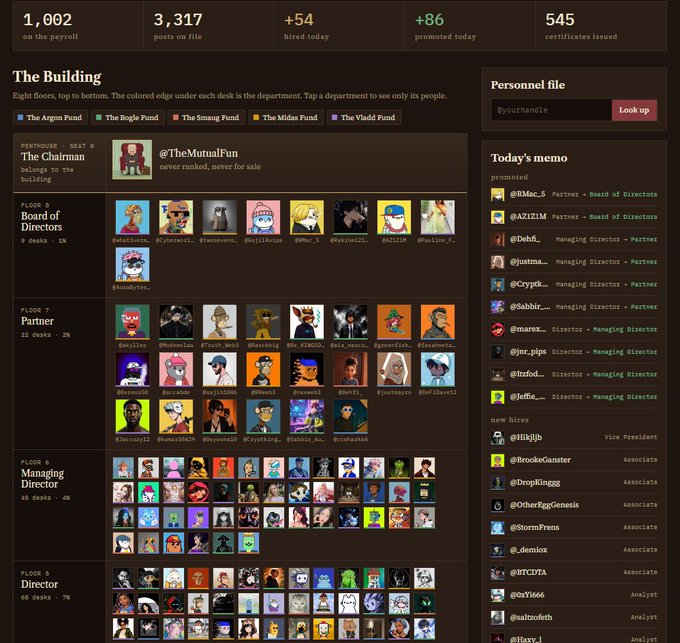This screenshot has width=680, height=643.
Task: Select the @sajib1006 avatar with blue cap
Action: point(220,369)
